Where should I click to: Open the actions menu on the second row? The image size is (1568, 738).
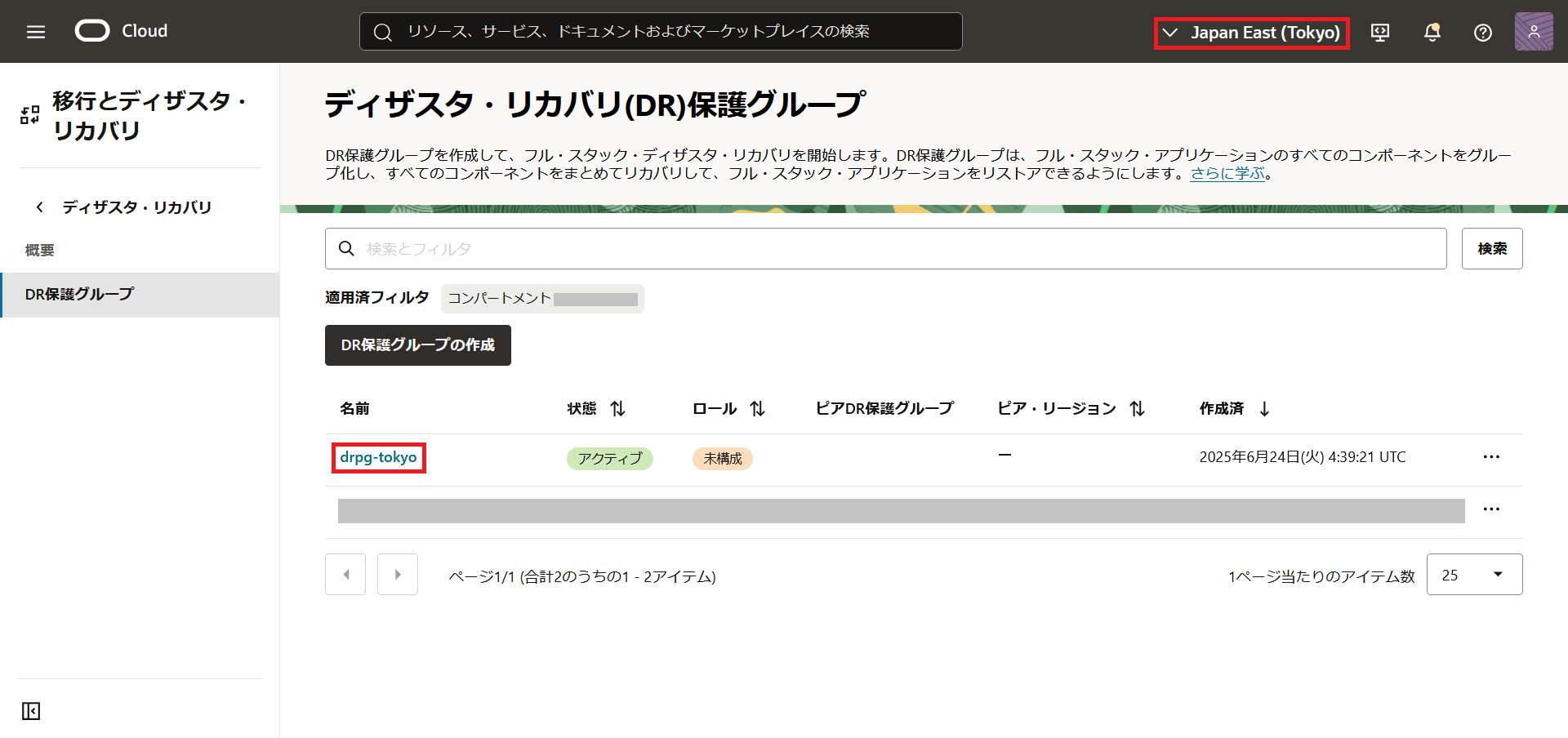[1492, 509]
